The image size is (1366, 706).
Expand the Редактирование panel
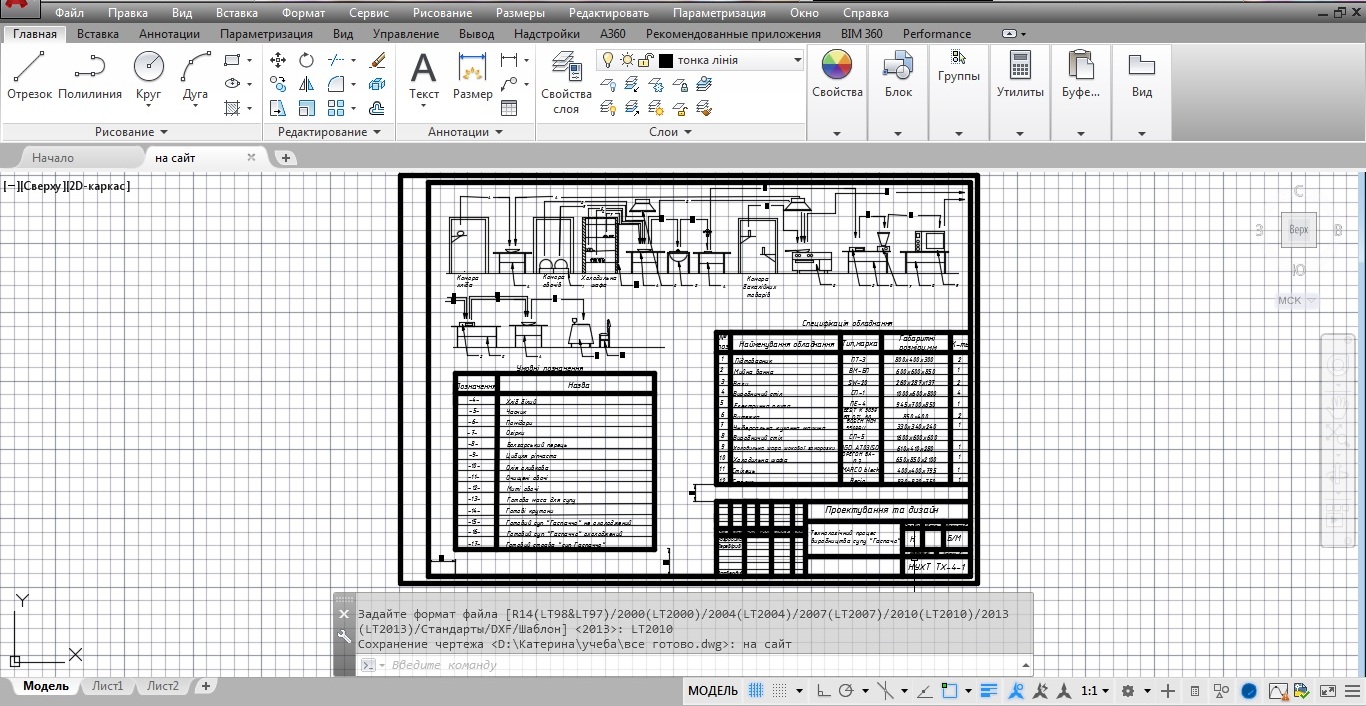tap(330, 132)
